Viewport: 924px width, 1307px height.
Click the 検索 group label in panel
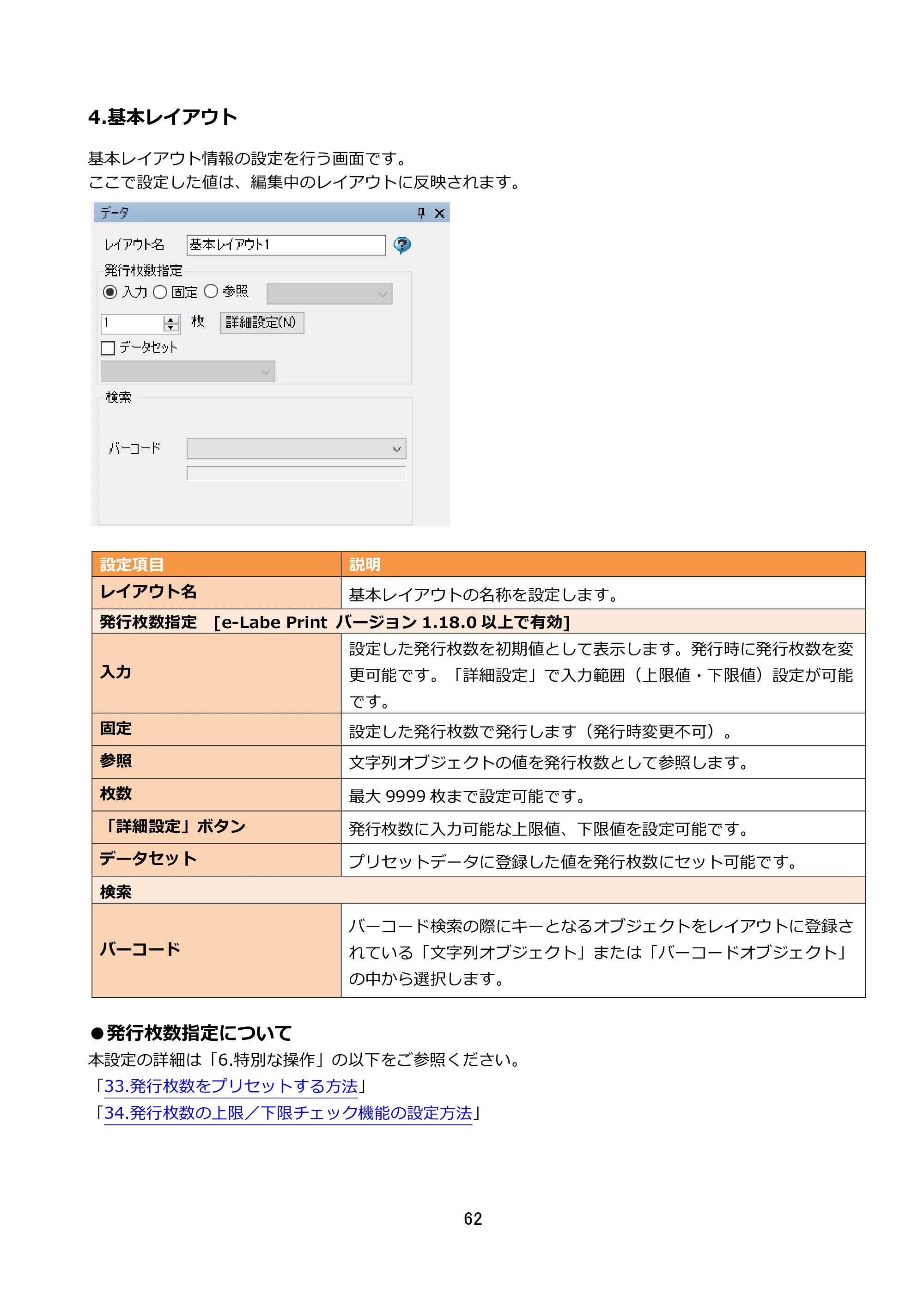[118, 397]
